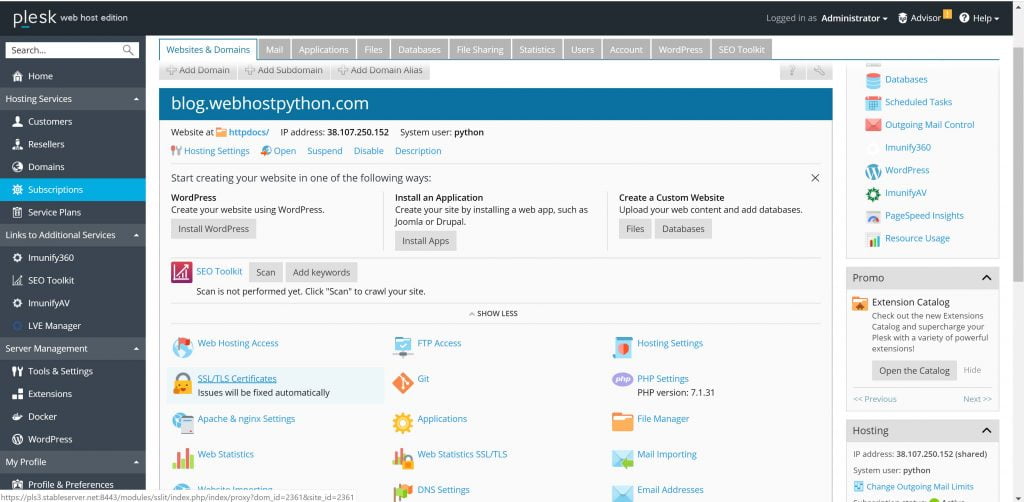Click the Outgoing Mail Control envelope icon
Viewport: 1024px width, 502px height.
(873, 125)
